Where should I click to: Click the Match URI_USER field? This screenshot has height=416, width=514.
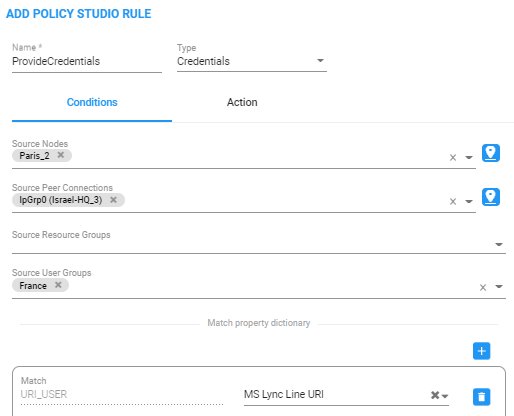[x=122, y=394]
